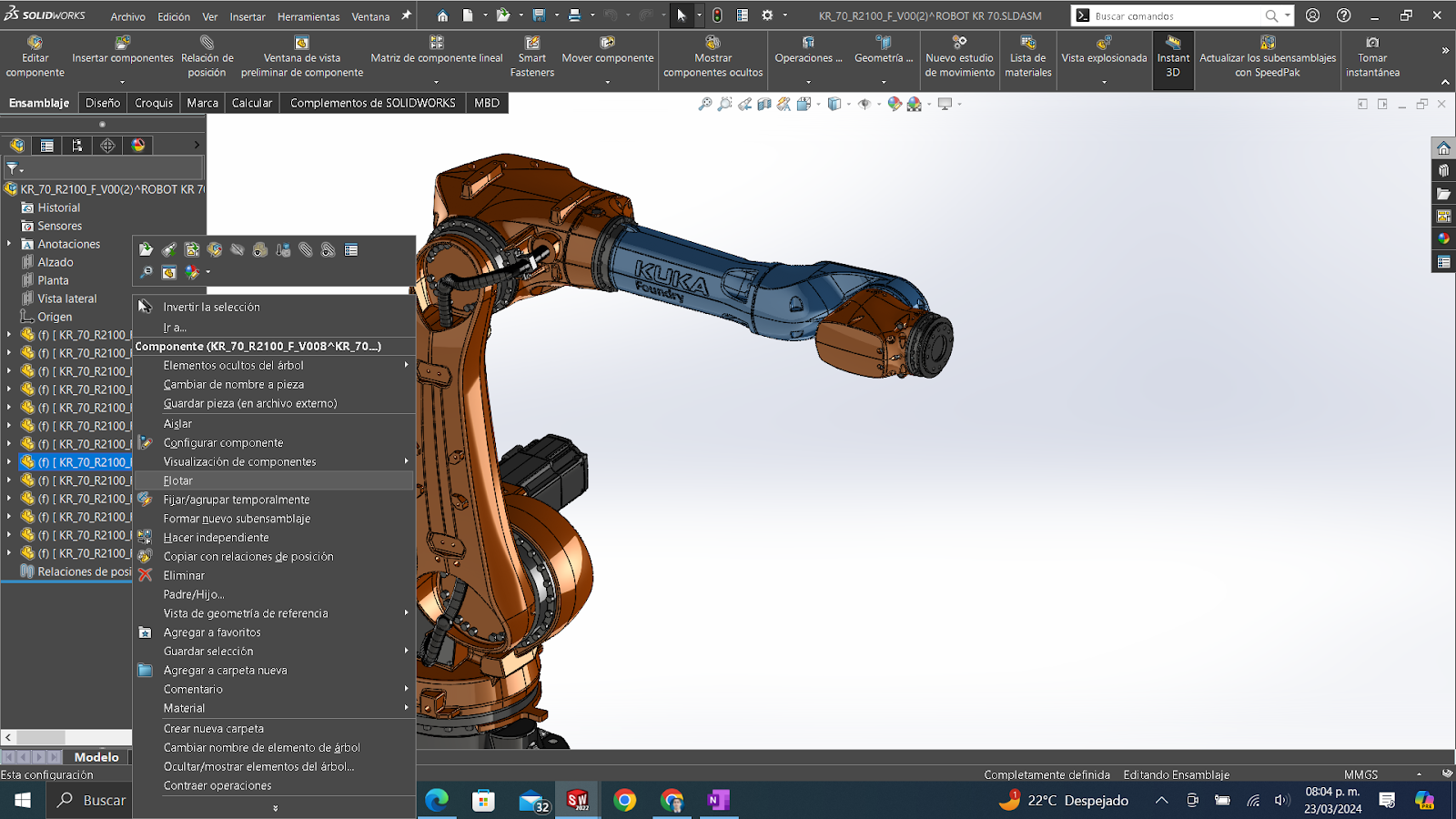Open the tree filter funnel dropdown
The width and height of the screenshot is (1456, 819).
(x=14, y=168)
